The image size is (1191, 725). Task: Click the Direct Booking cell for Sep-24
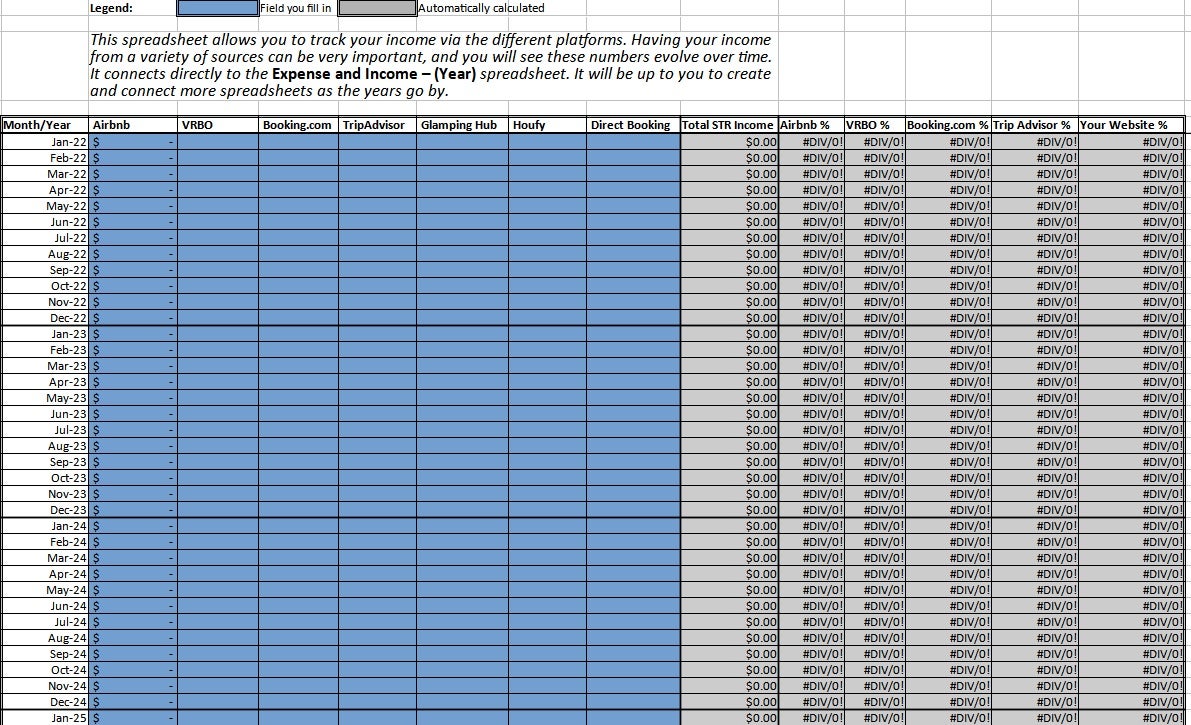tap(633, 654)
